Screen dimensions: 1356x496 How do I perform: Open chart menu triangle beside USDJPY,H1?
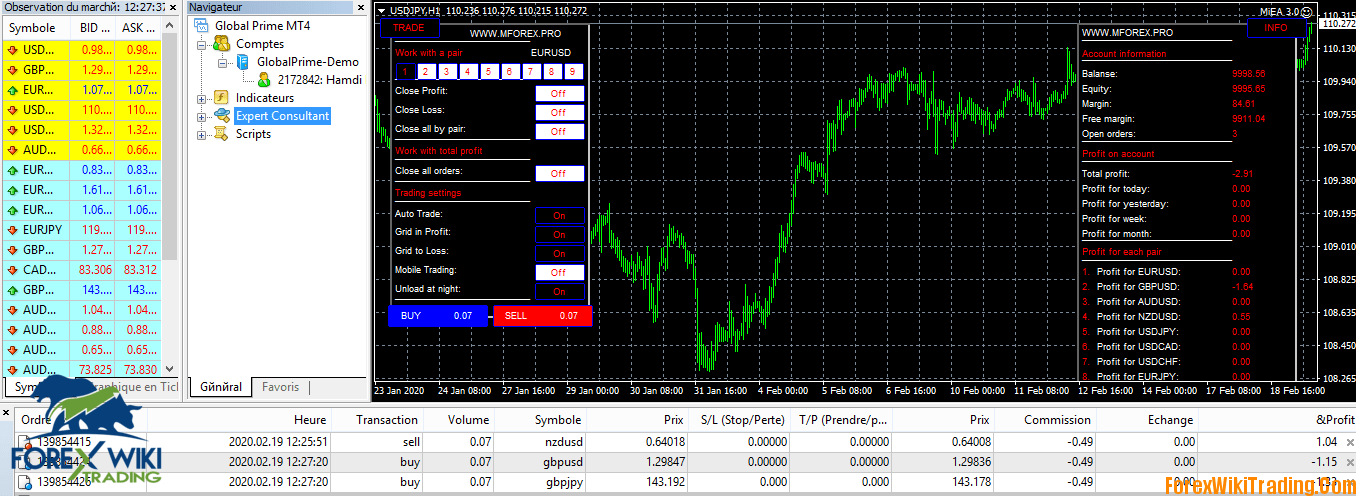pos(381,10)
